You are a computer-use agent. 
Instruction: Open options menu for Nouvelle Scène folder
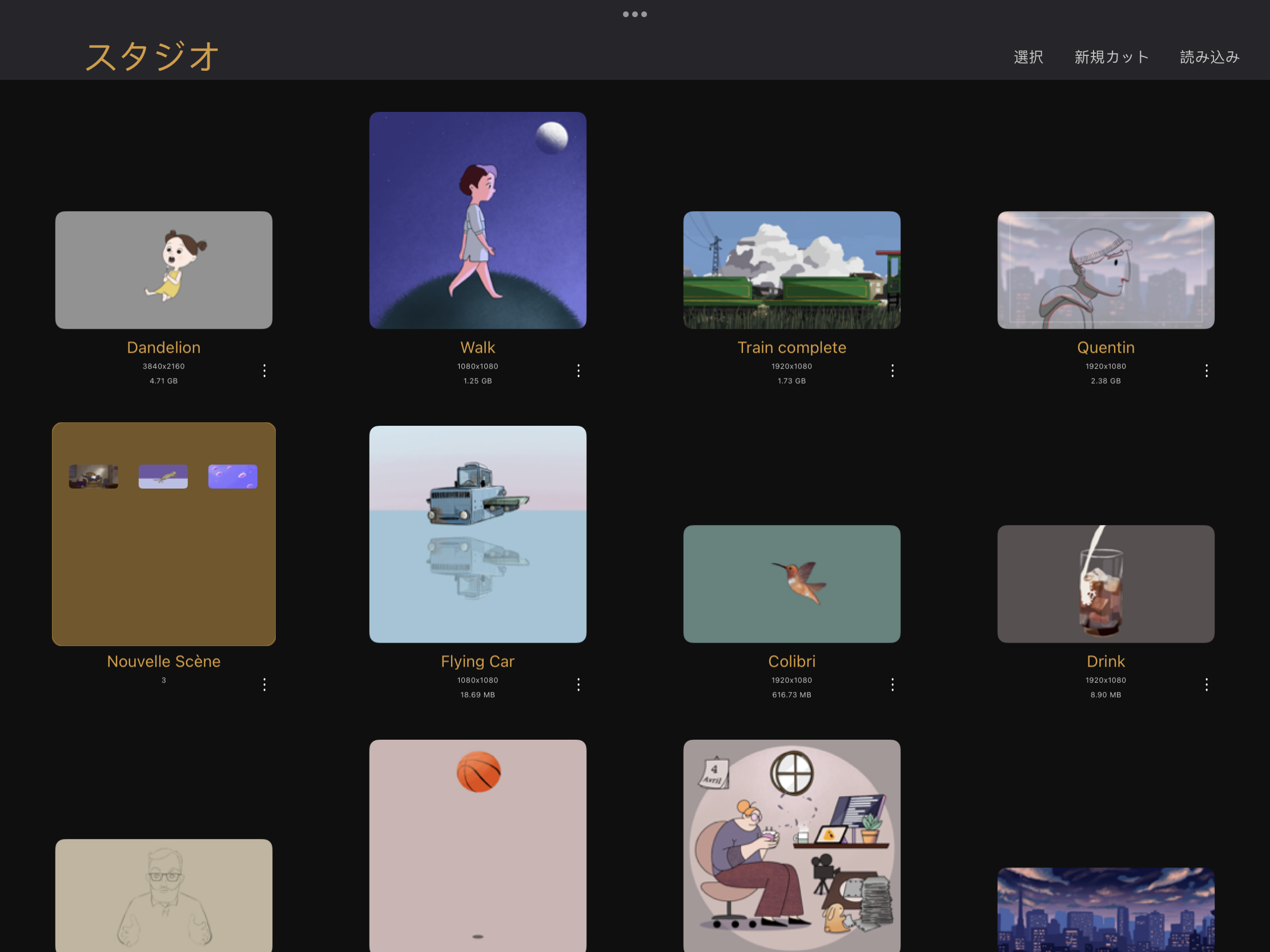point(264,684)
